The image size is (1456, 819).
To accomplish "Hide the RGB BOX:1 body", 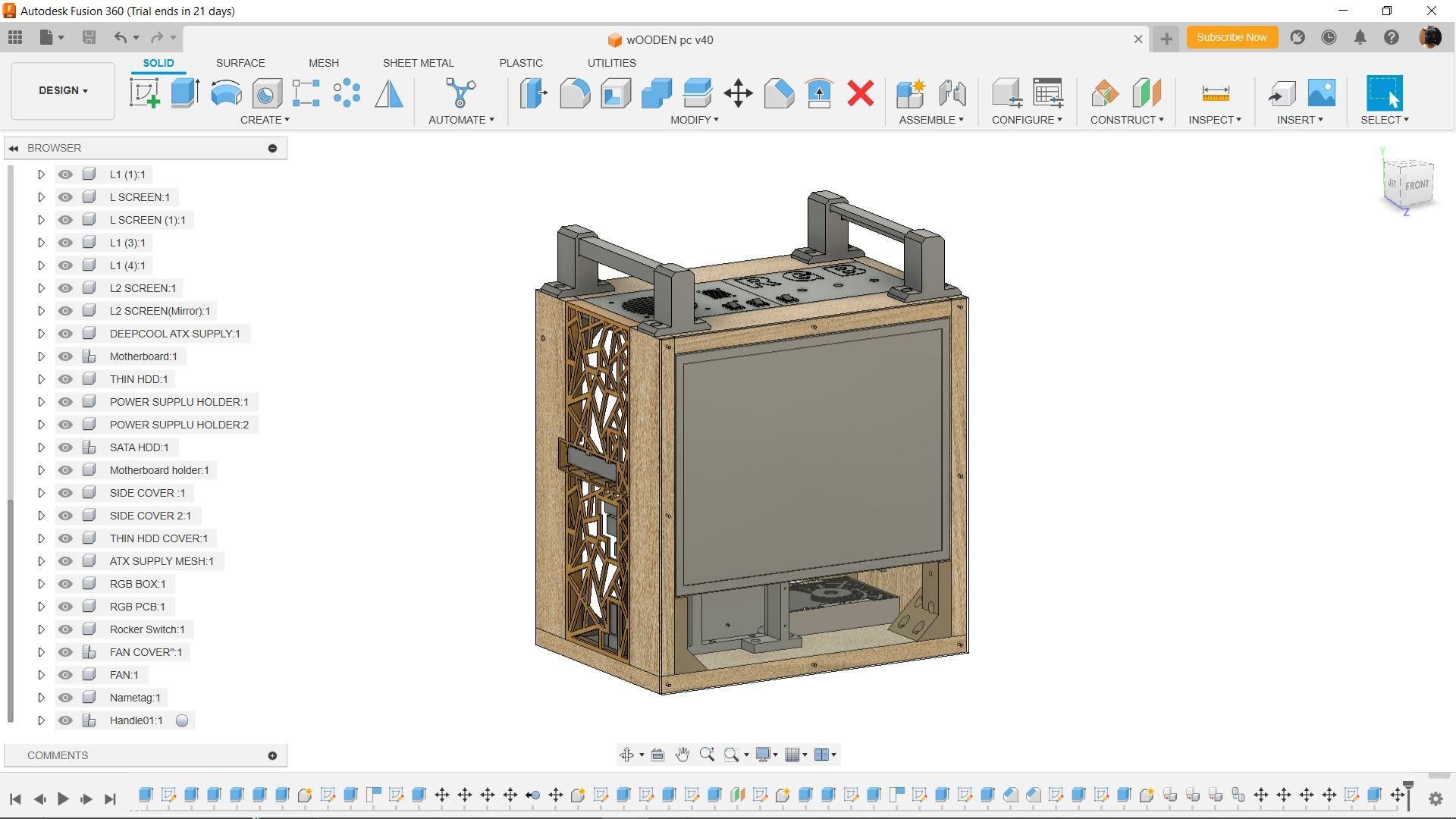I will click(x=65, y=583).
